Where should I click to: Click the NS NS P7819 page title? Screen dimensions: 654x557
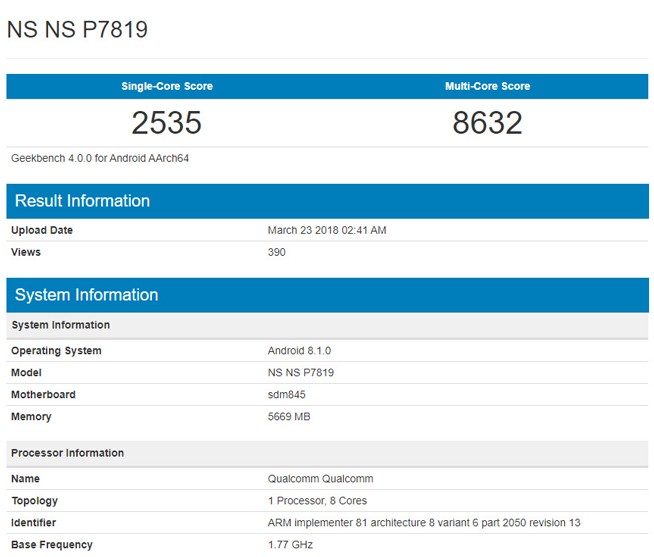[77, 29]
